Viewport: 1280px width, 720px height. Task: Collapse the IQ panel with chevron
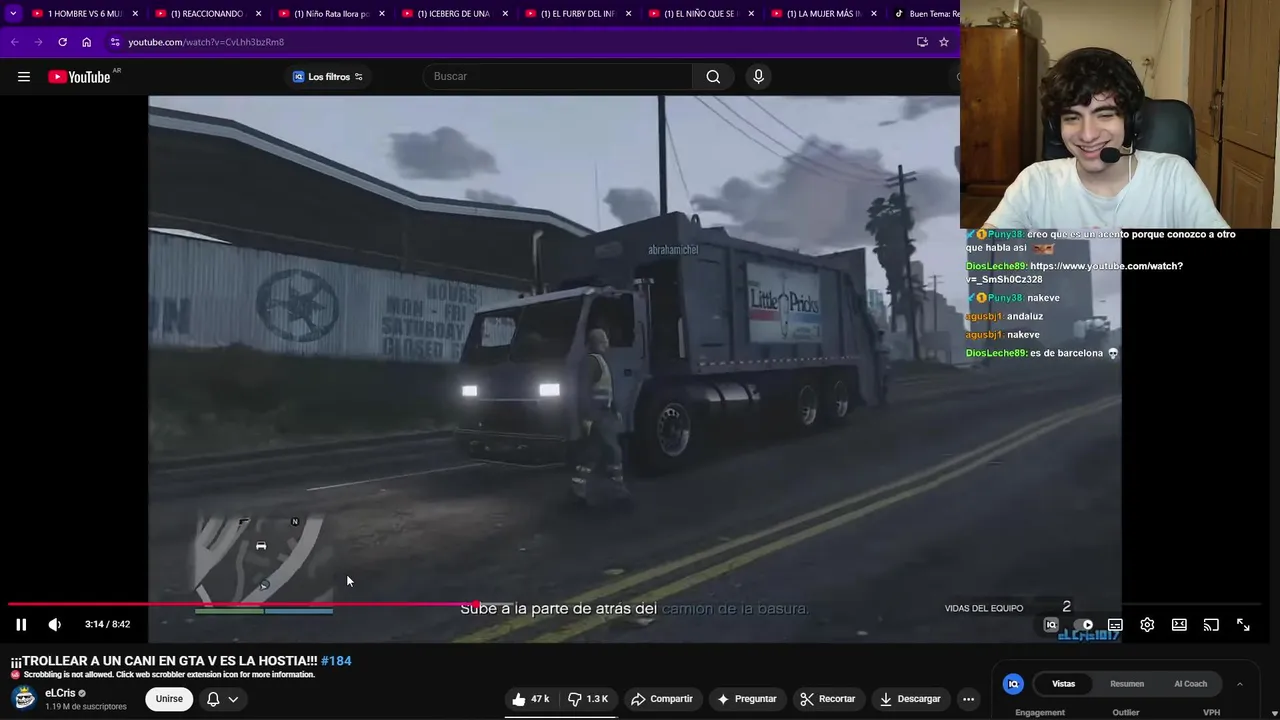pyautogui.click(x=1240, y=684)
